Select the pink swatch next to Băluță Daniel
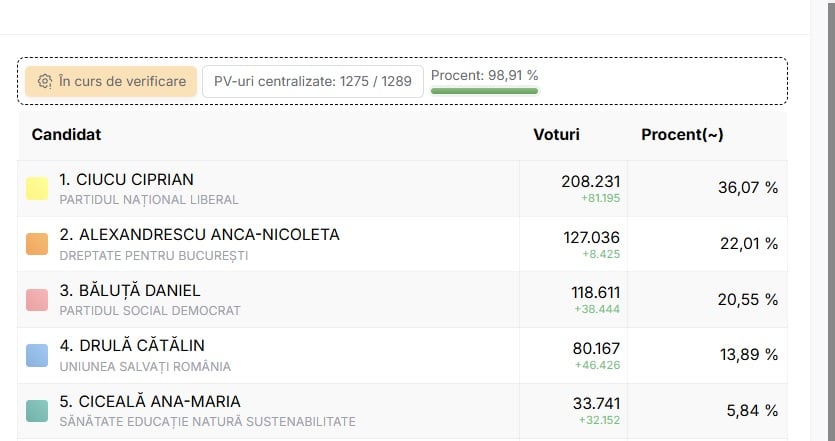Screen dimensions: 835x441 click(37, 299)
